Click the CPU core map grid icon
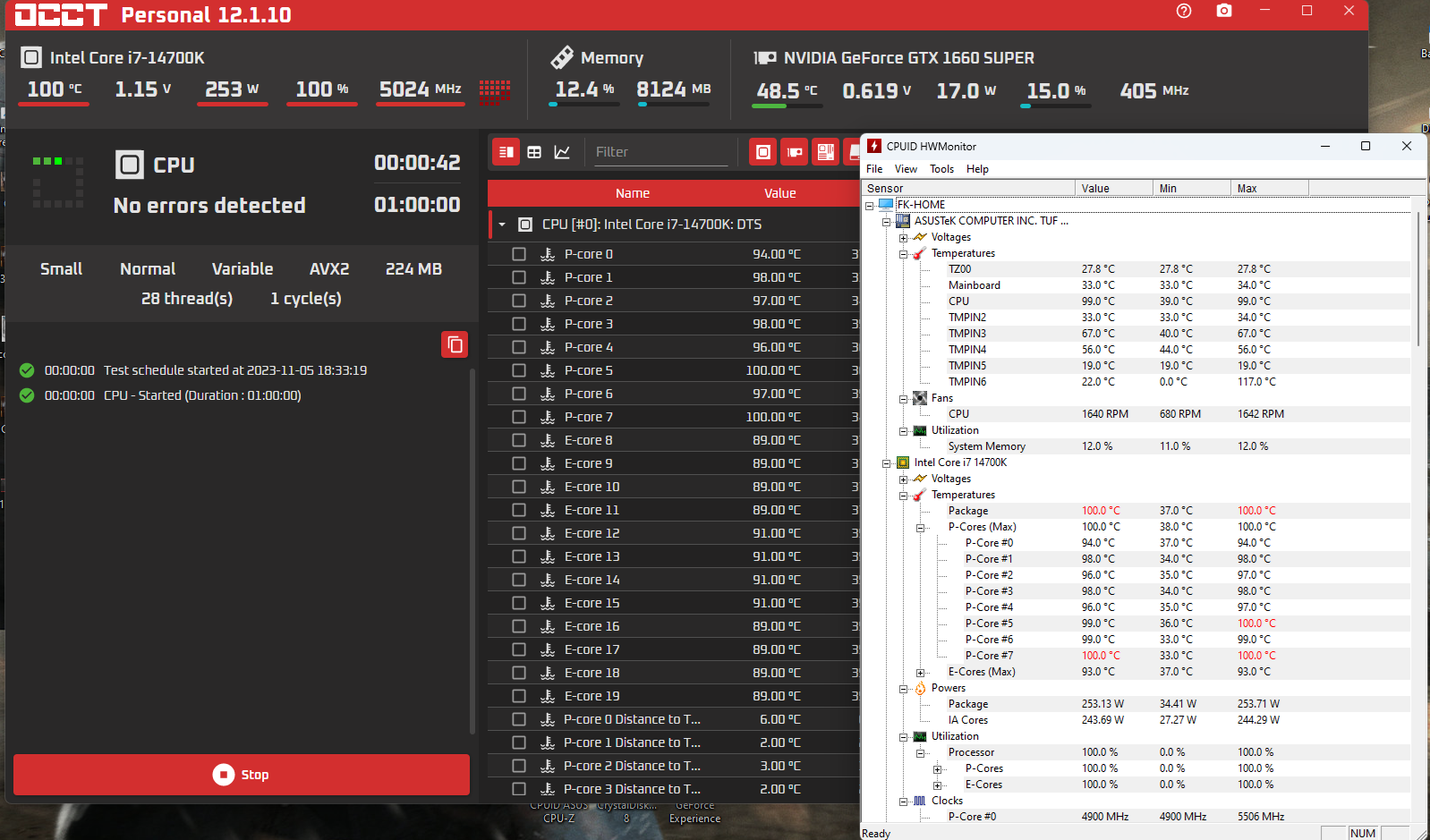The width and height of the screenshot is (1430, 840). coord(495,90)
